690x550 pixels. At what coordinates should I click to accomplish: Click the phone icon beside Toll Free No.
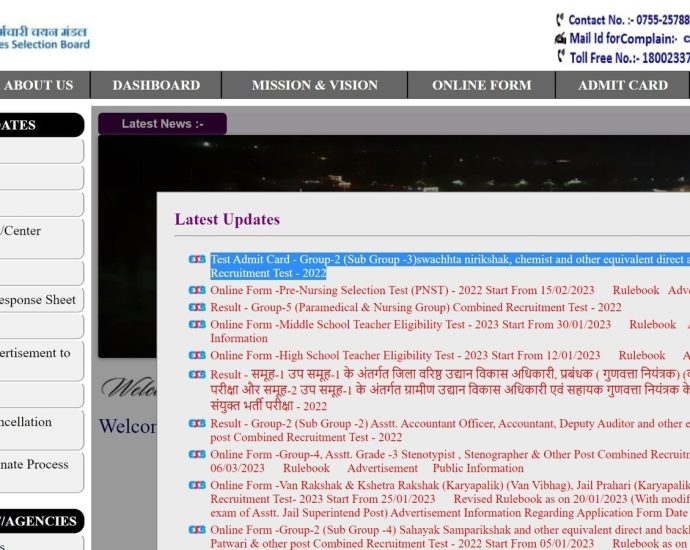(x=560, y=57)
